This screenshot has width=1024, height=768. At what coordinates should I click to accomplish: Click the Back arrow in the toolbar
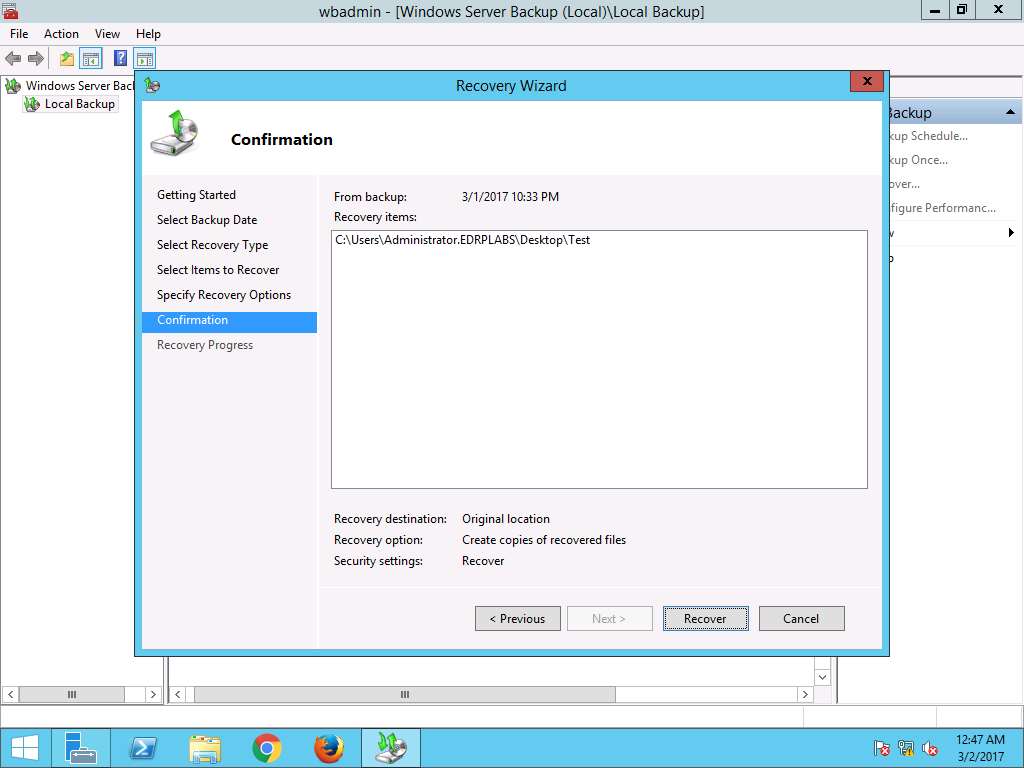point(13,59)
